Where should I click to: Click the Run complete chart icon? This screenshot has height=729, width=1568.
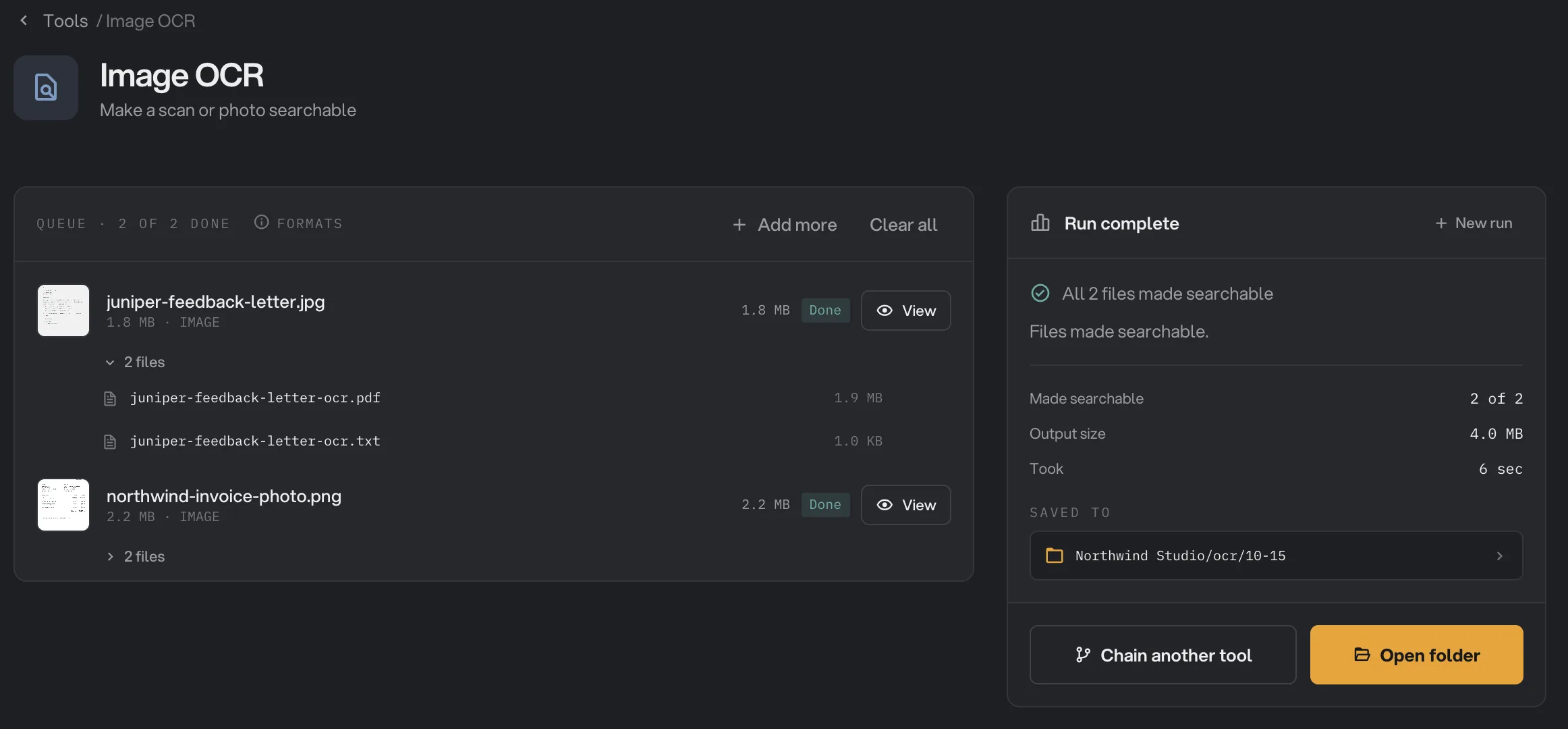(x=1040, y=223)
